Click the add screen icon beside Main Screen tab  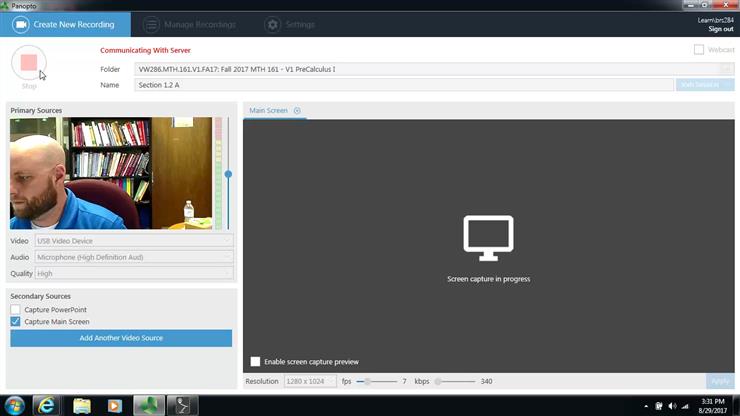(x=297, y=111)
